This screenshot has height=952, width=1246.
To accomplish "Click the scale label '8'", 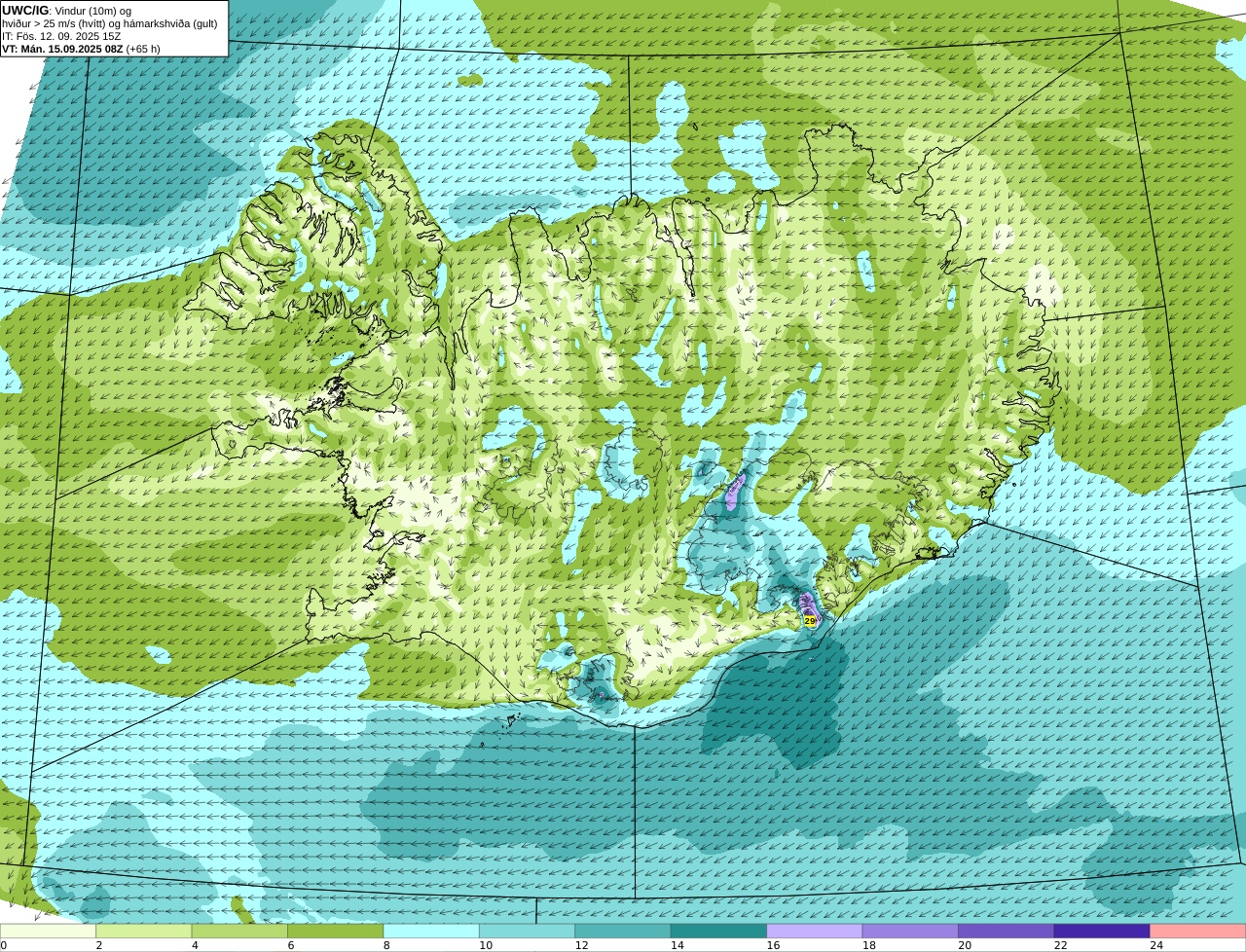I will tap(386, 944).
